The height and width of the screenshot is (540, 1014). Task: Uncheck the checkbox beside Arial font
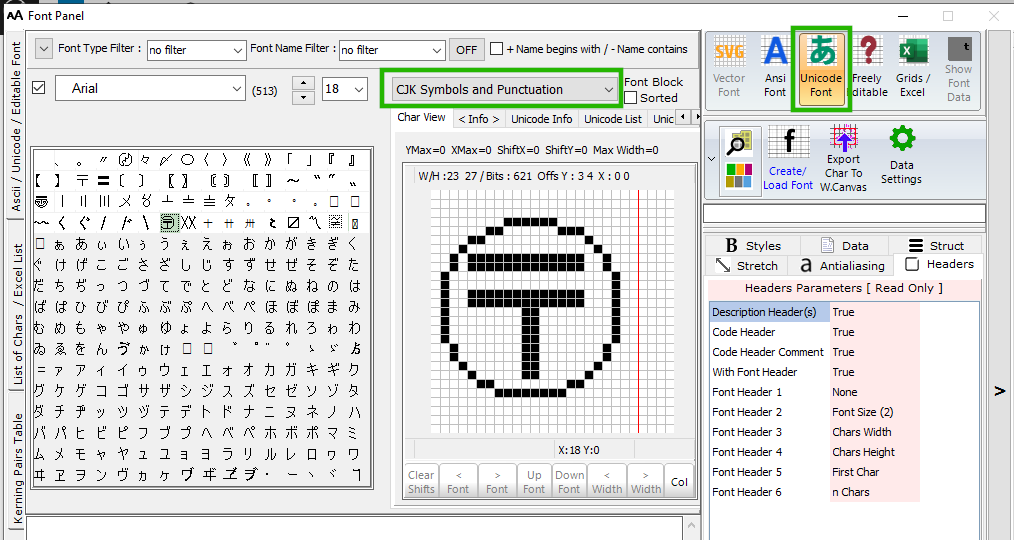(39, 88)
